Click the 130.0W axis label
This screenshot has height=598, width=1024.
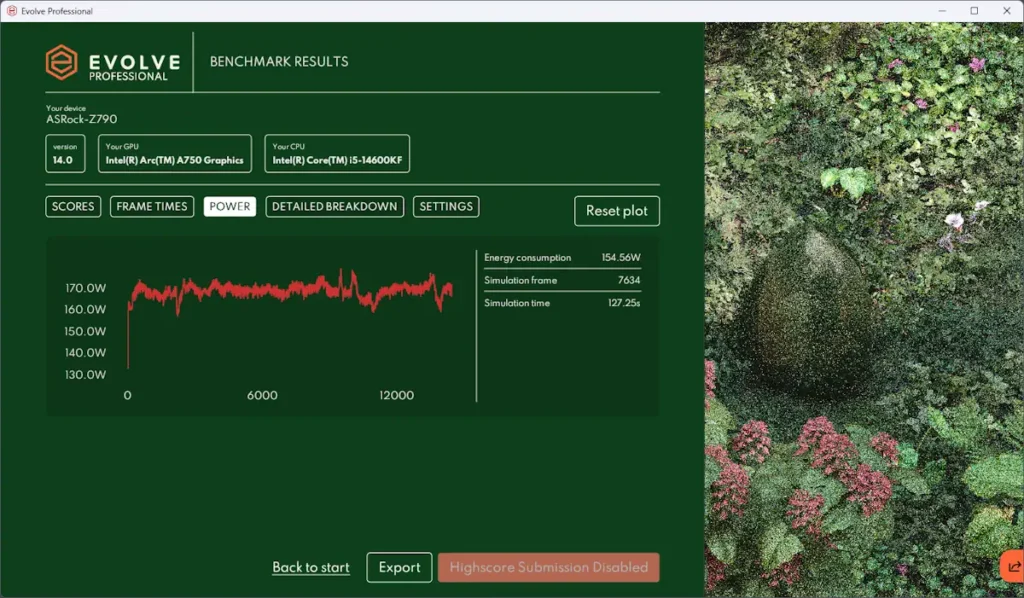click(x=85, y=375)
